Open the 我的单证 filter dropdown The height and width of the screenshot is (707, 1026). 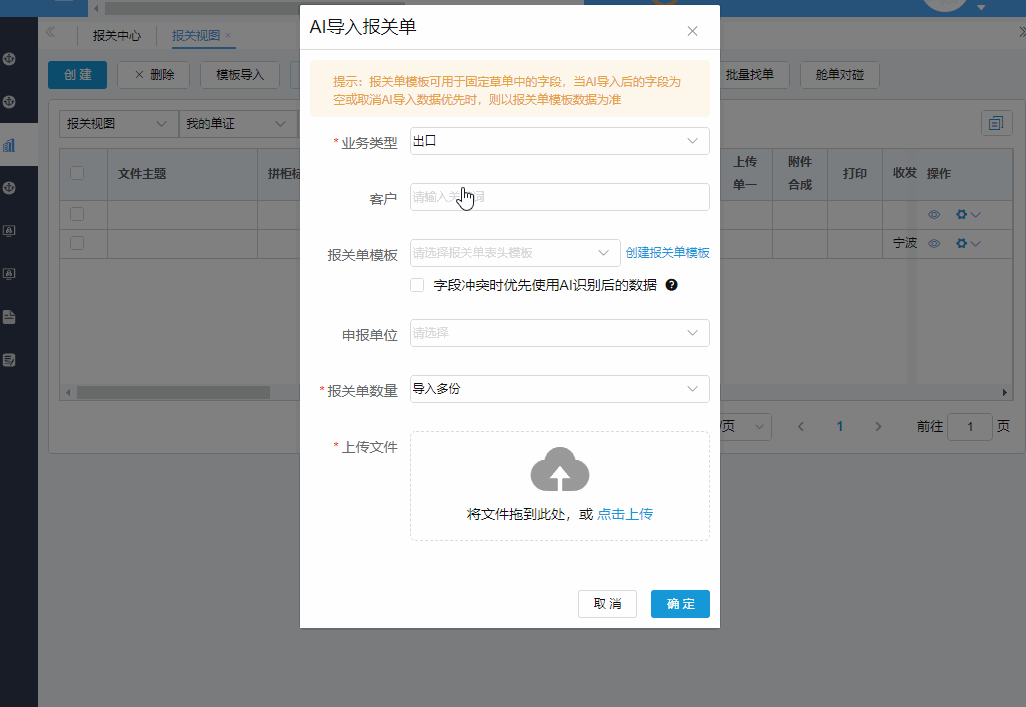click(x=238, y=124)
